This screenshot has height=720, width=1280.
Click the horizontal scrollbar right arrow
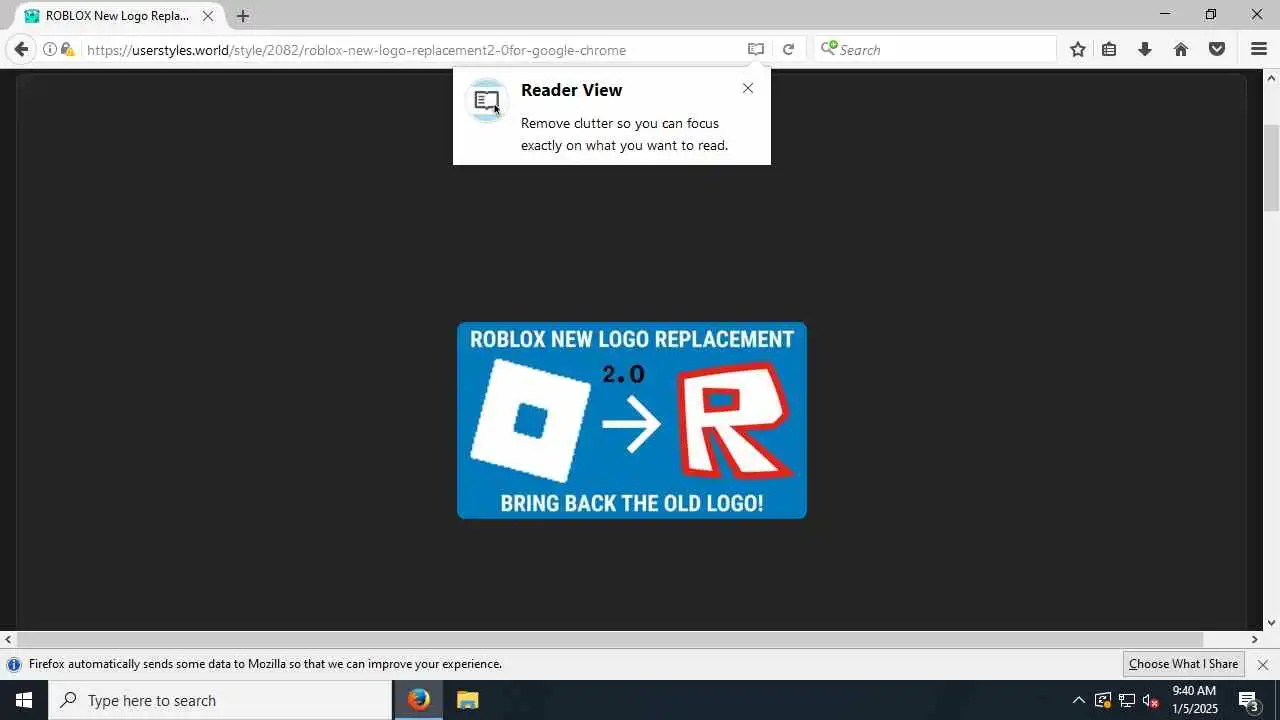[x=1255, y=639]
